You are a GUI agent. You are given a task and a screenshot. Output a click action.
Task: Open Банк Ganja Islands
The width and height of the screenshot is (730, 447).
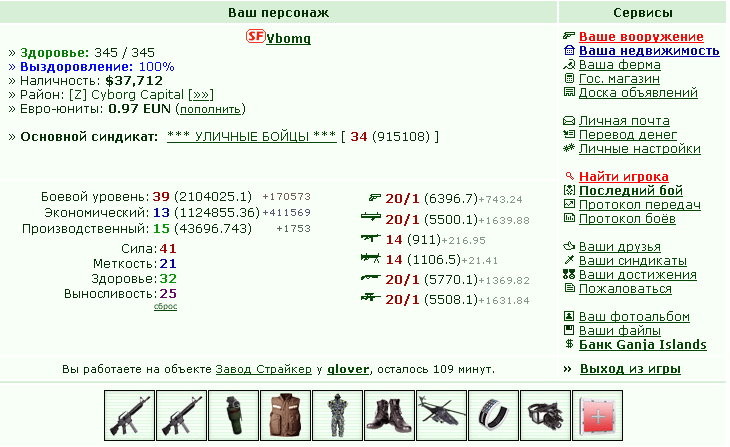(642, 344)
